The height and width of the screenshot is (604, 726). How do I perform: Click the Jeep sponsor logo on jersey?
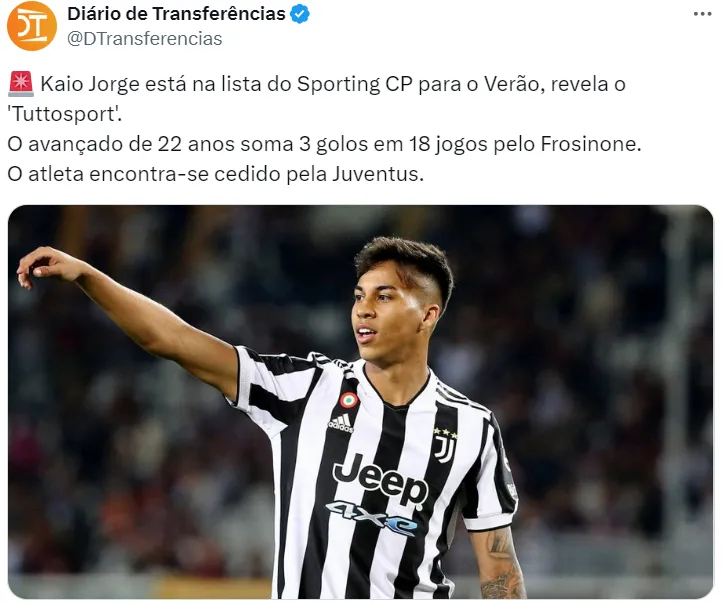(x=380, y=479)
